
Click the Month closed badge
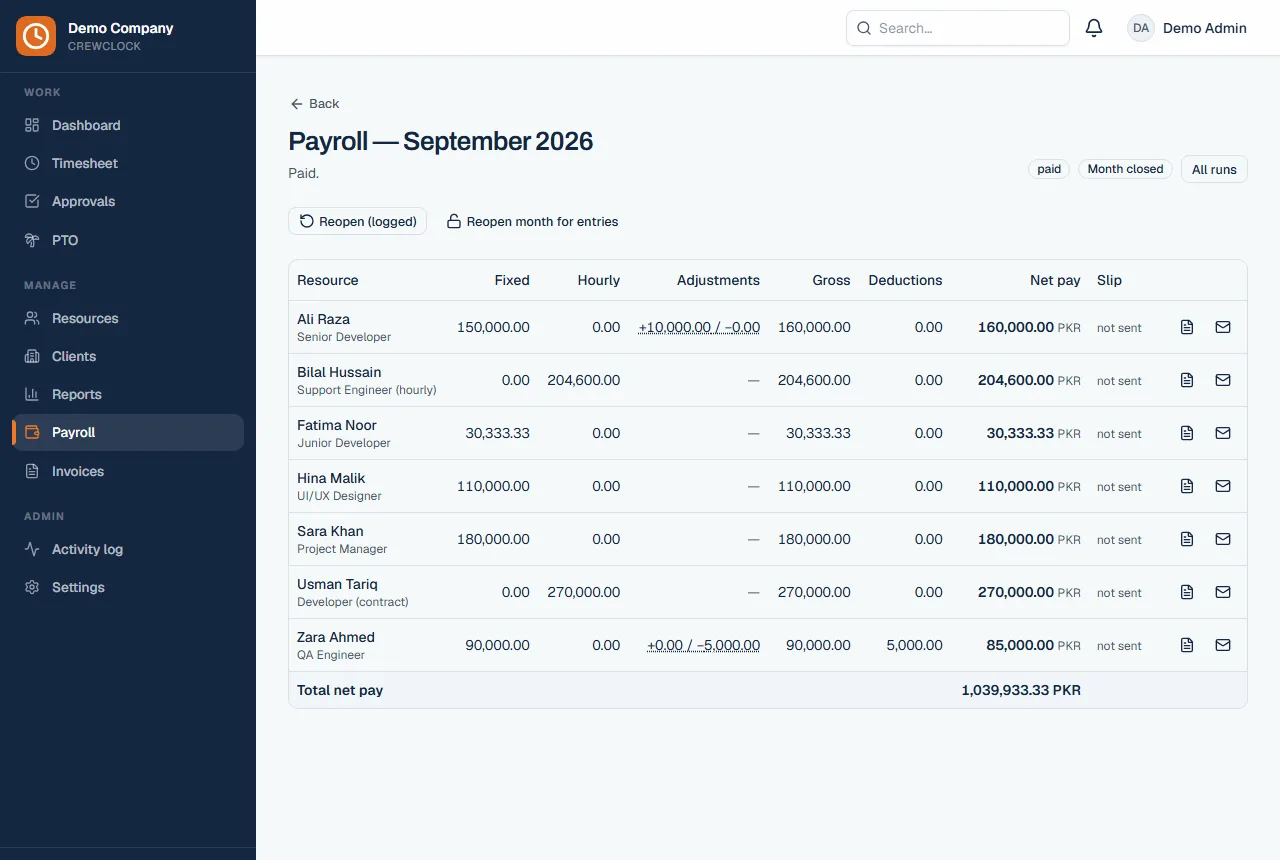[1125, 169]
